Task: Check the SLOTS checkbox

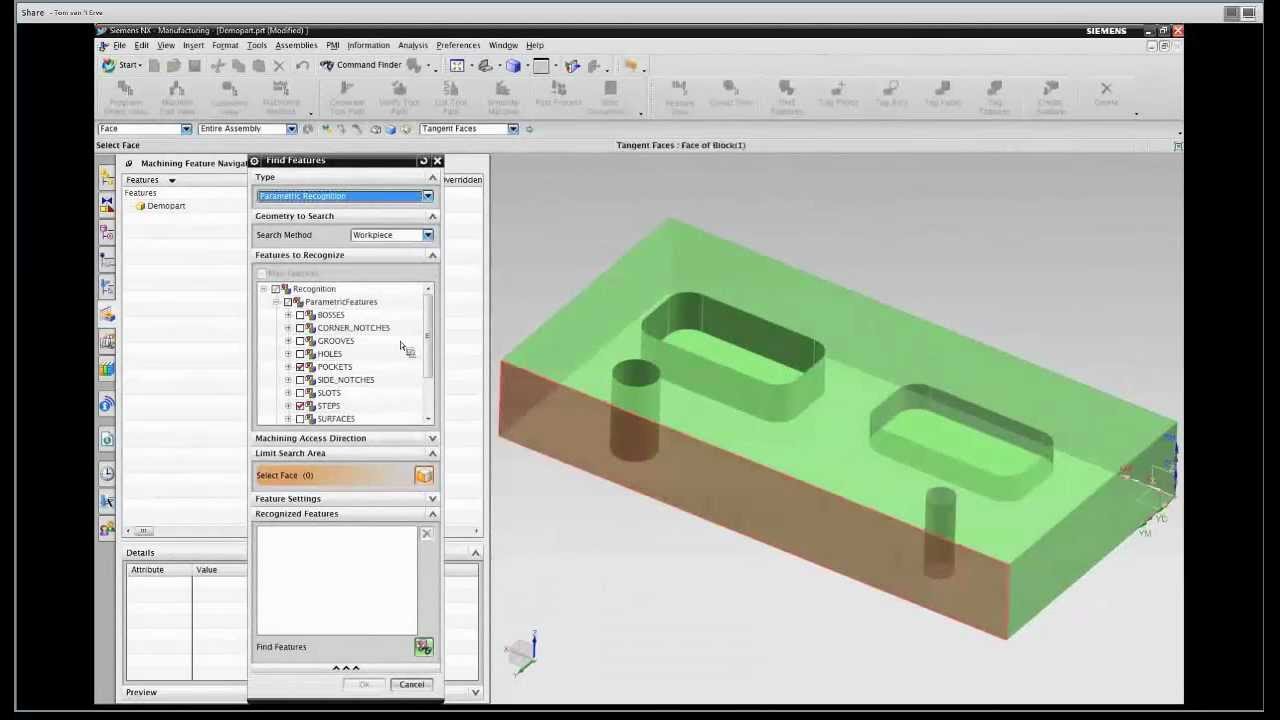Action: 300,393
